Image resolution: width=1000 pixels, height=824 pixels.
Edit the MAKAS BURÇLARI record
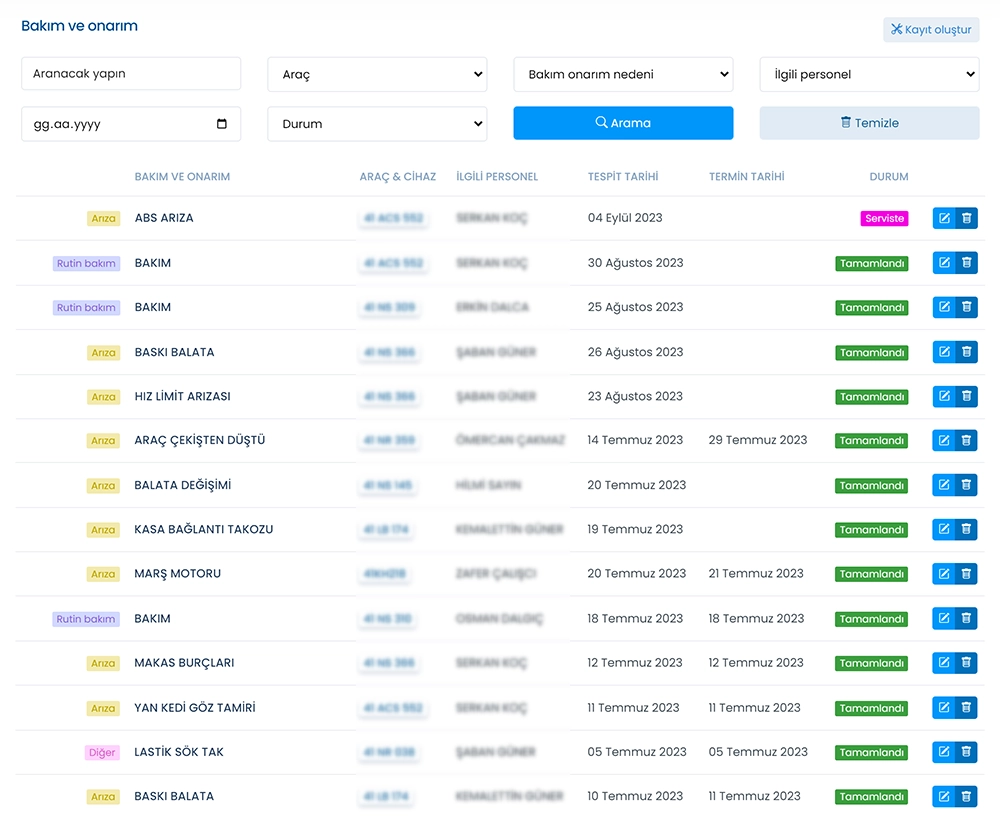[943, 663]
